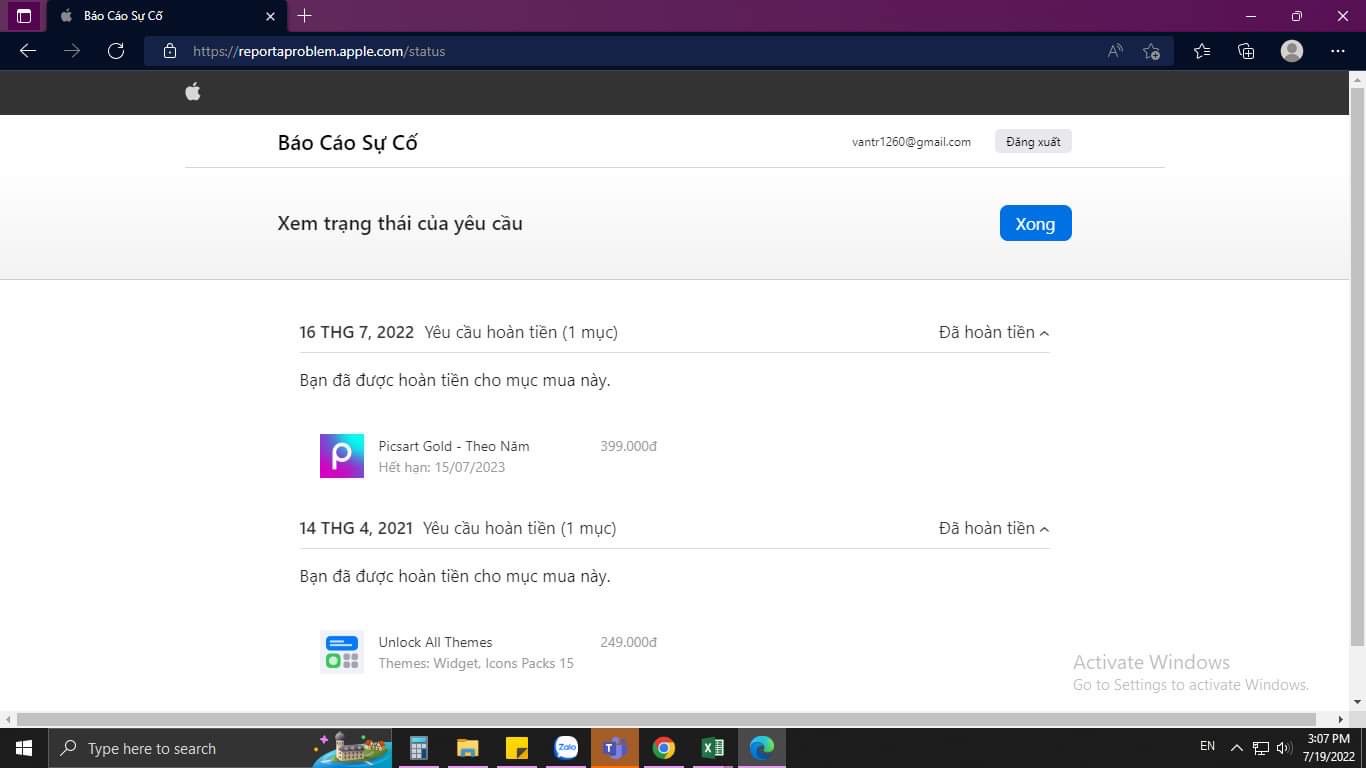Image resolution: width=1366 pixels, height=768 pixels.
Task: Turn on Read Aloud in address bar
Action: 1115,51
